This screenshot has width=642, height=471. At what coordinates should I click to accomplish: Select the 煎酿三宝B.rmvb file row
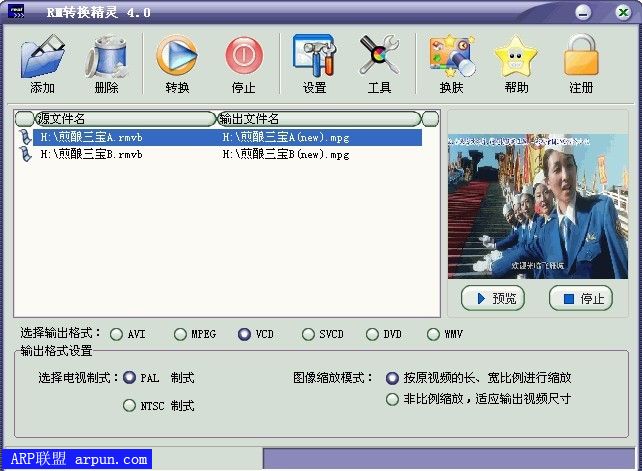[x=90, y=155]
